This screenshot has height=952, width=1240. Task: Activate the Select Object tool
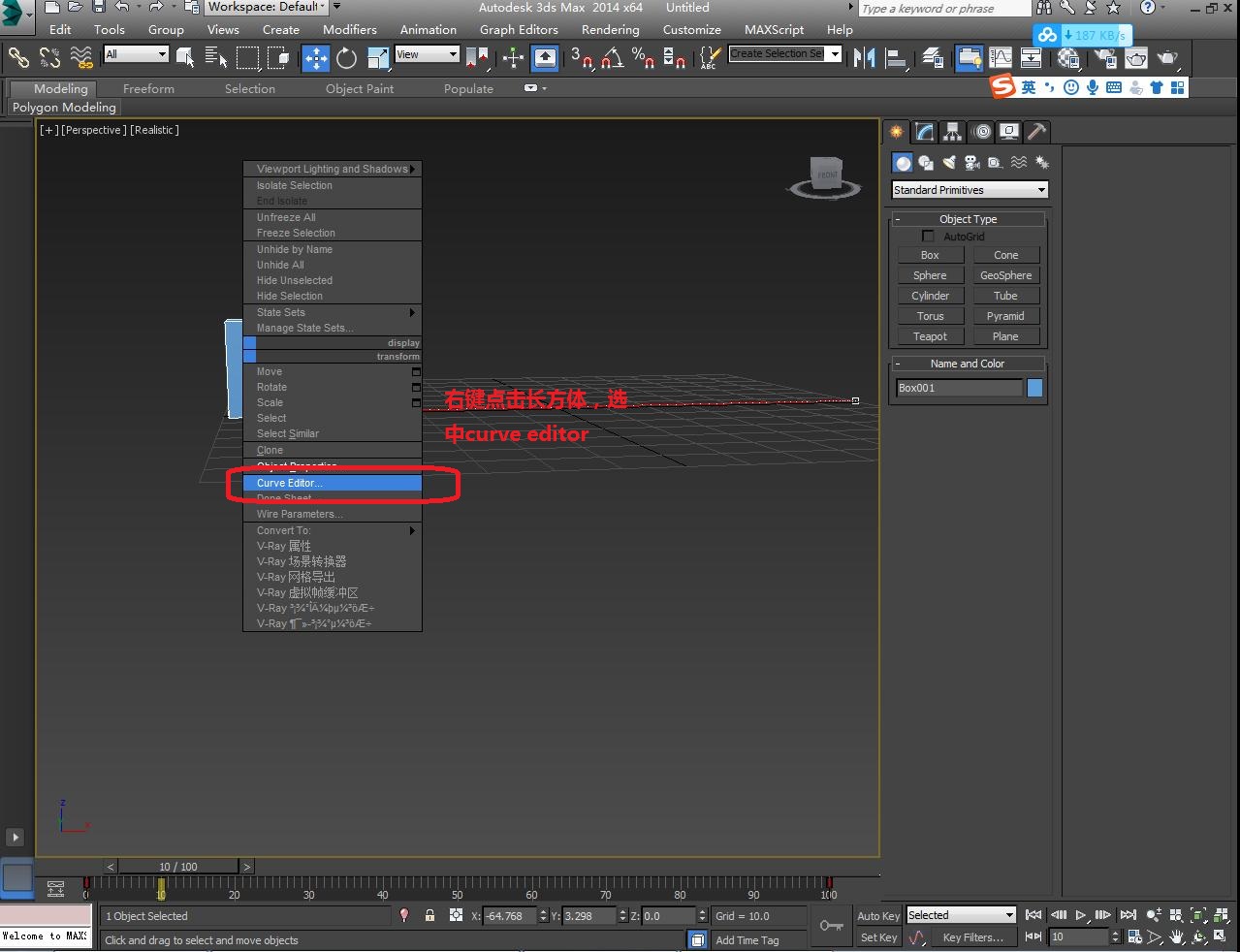[184, 58]
